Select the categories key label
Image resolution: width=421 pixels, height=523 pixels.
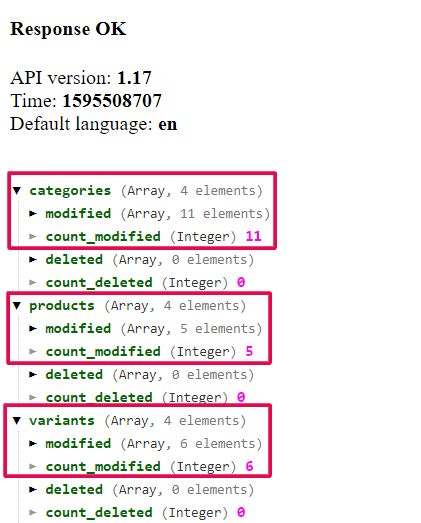70,191
